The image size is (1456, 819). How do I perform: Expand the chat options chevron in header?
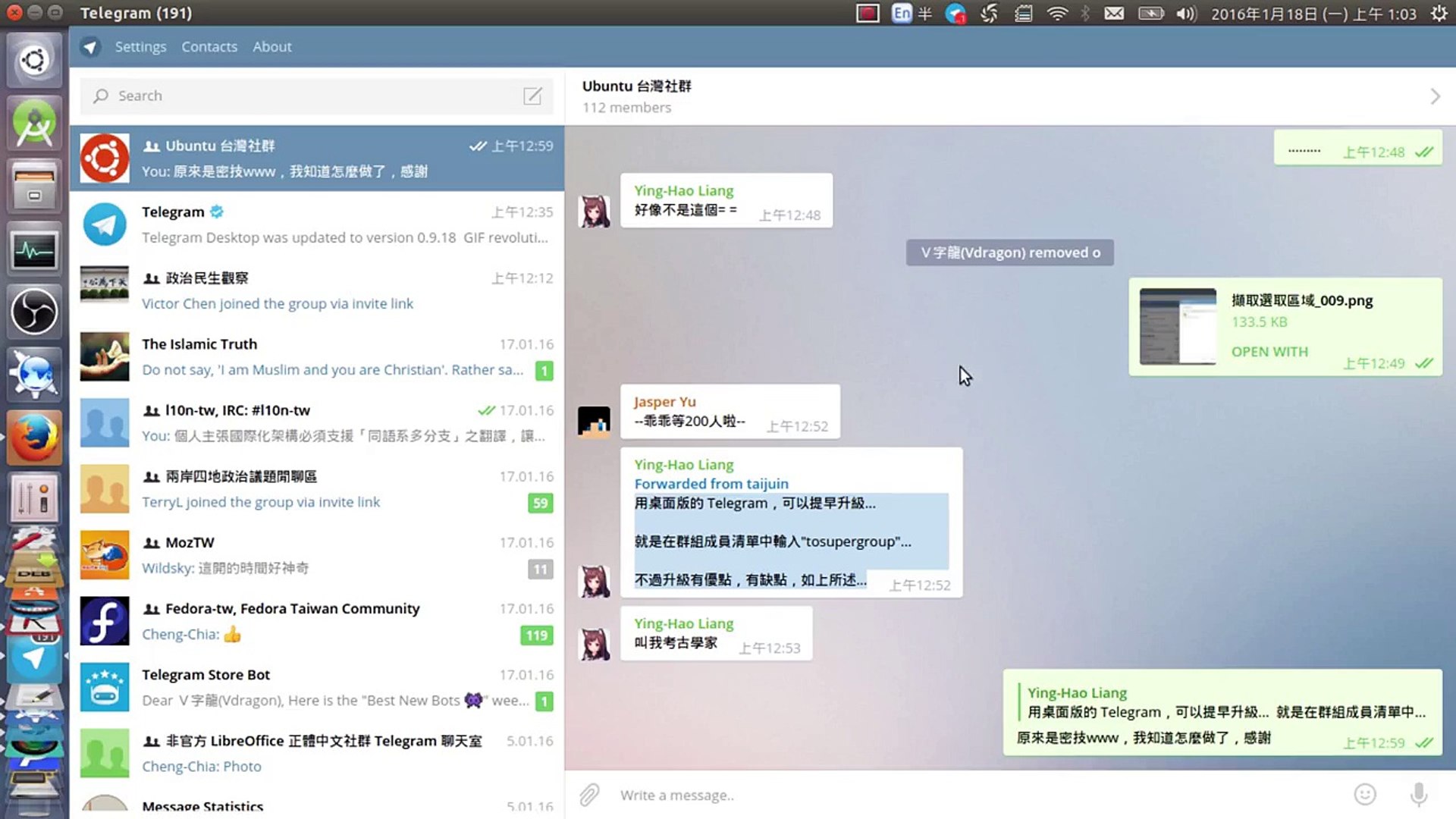coord(1435,96)
